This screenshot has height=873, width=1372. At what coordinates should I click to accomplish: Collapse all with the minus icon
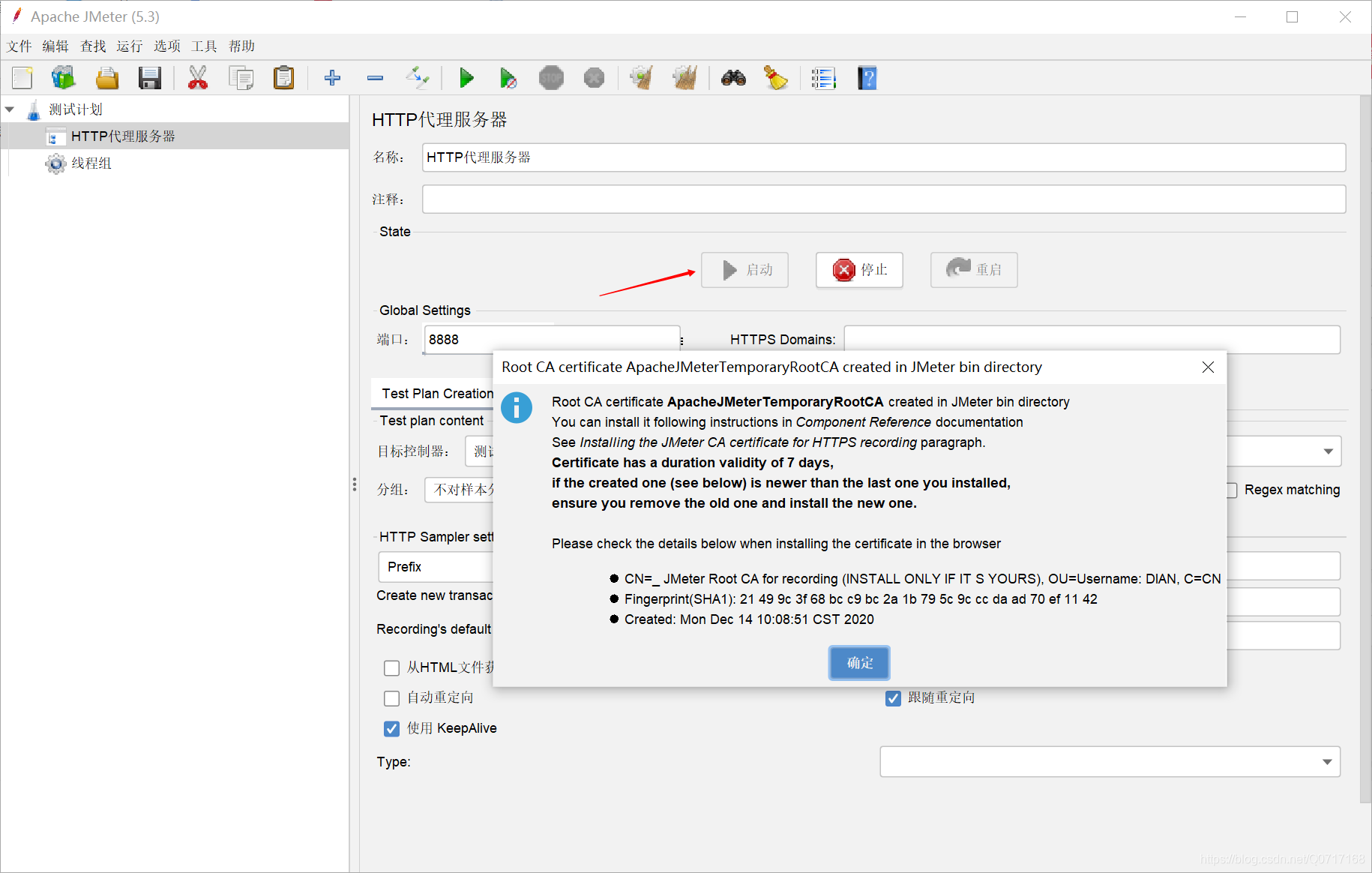[x=376, y=78]
